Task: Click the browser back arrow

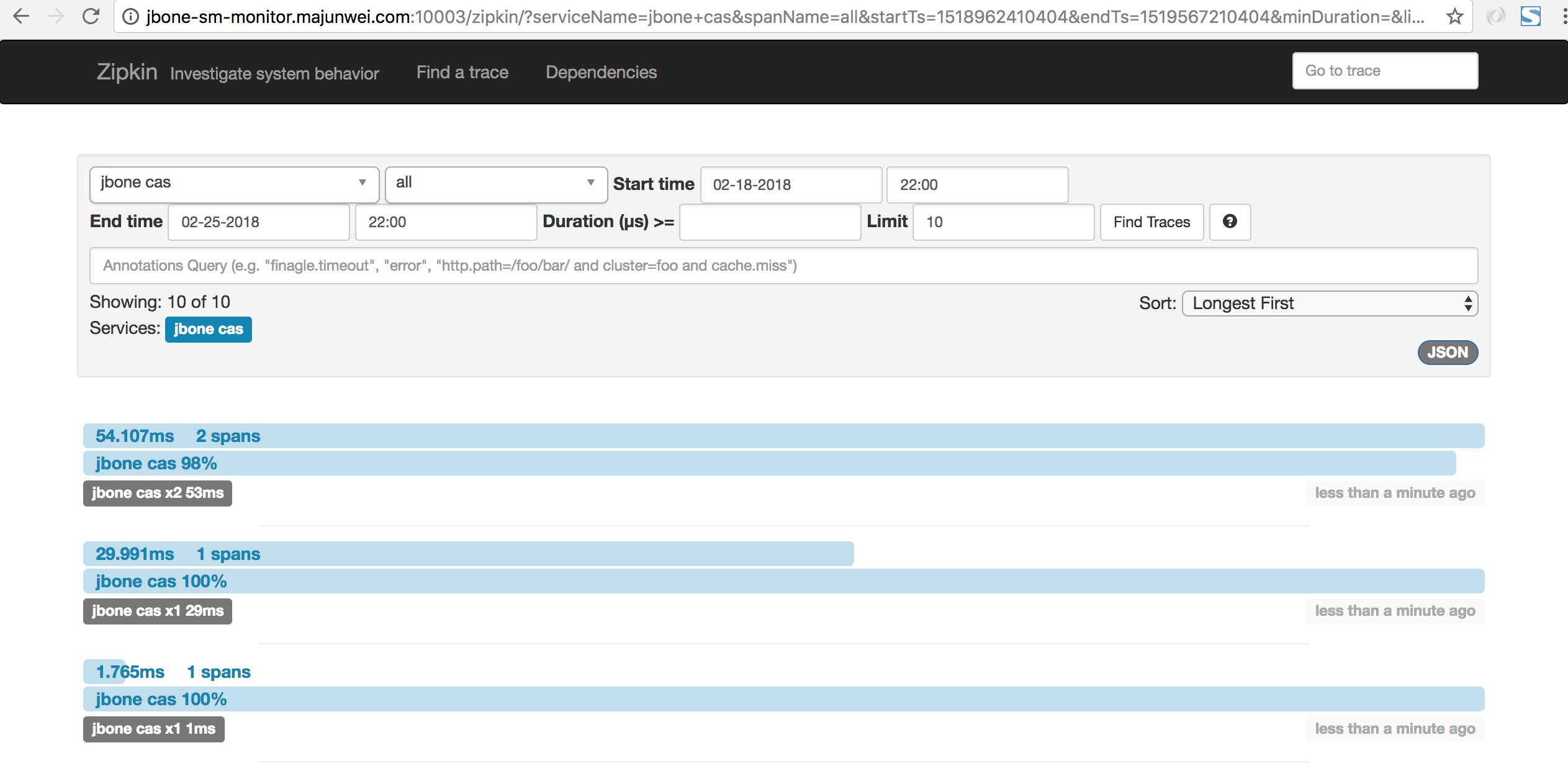Action: 21,16
